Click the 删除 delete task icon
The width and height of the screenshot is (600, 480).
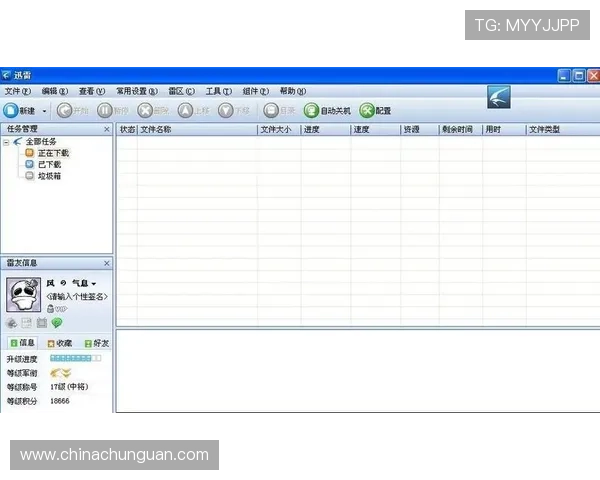tap(145, 110)
